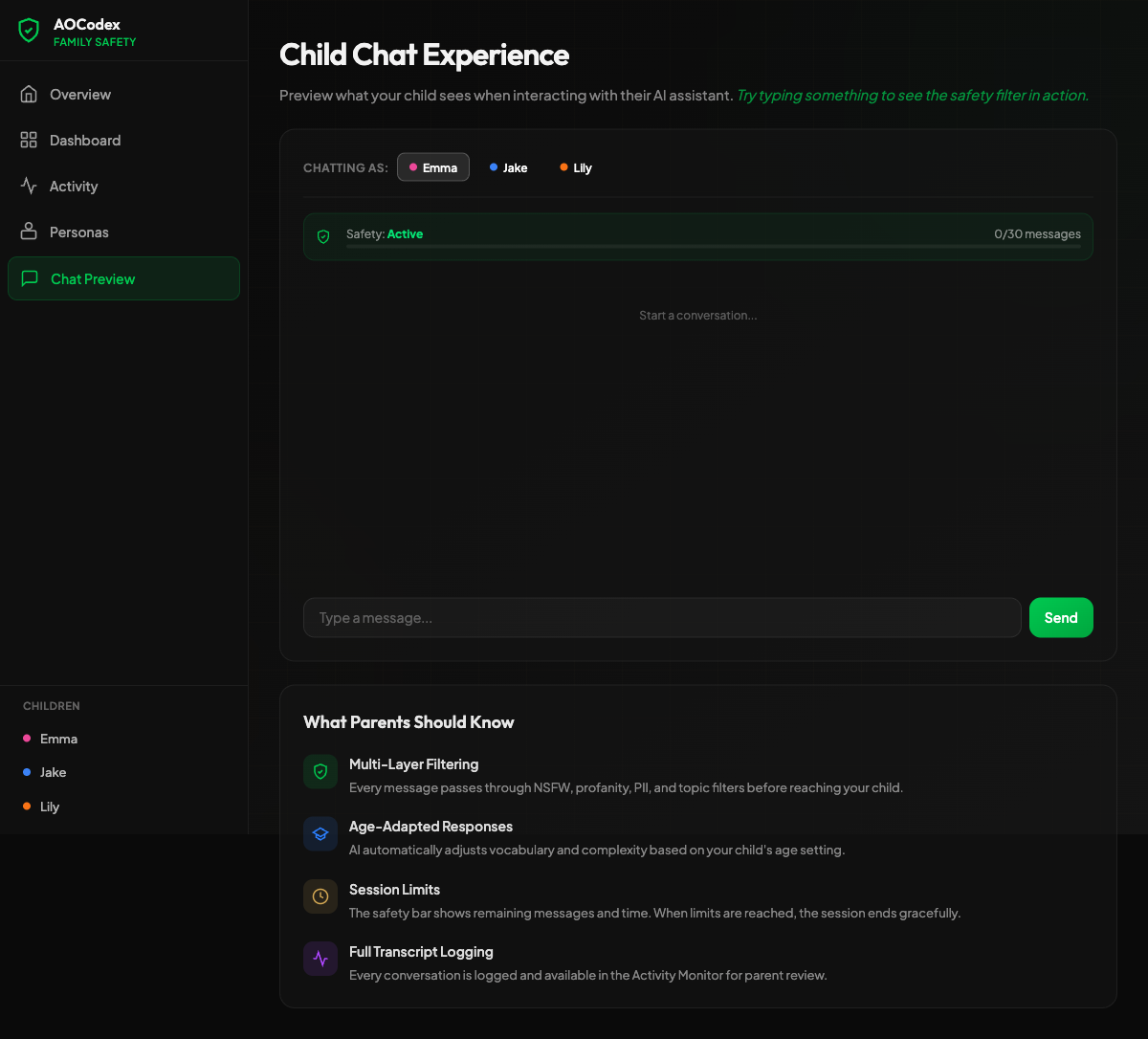This screenshot has width=1148, height=1039.
Task: Open the Personas menu item
Action: point(79,232)
